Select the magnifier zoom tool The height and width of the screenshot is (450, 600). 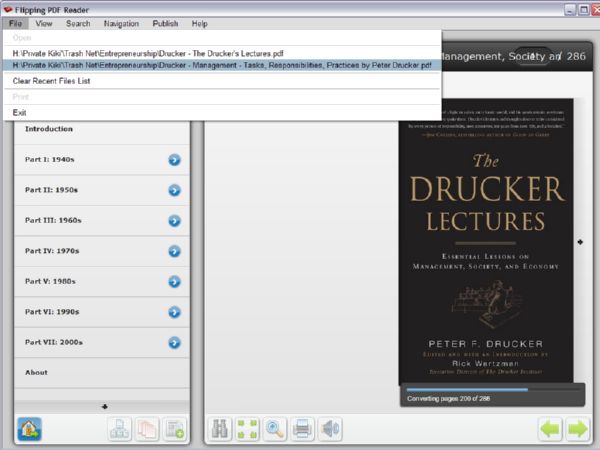pyautogui.click(x=275, y=429)
